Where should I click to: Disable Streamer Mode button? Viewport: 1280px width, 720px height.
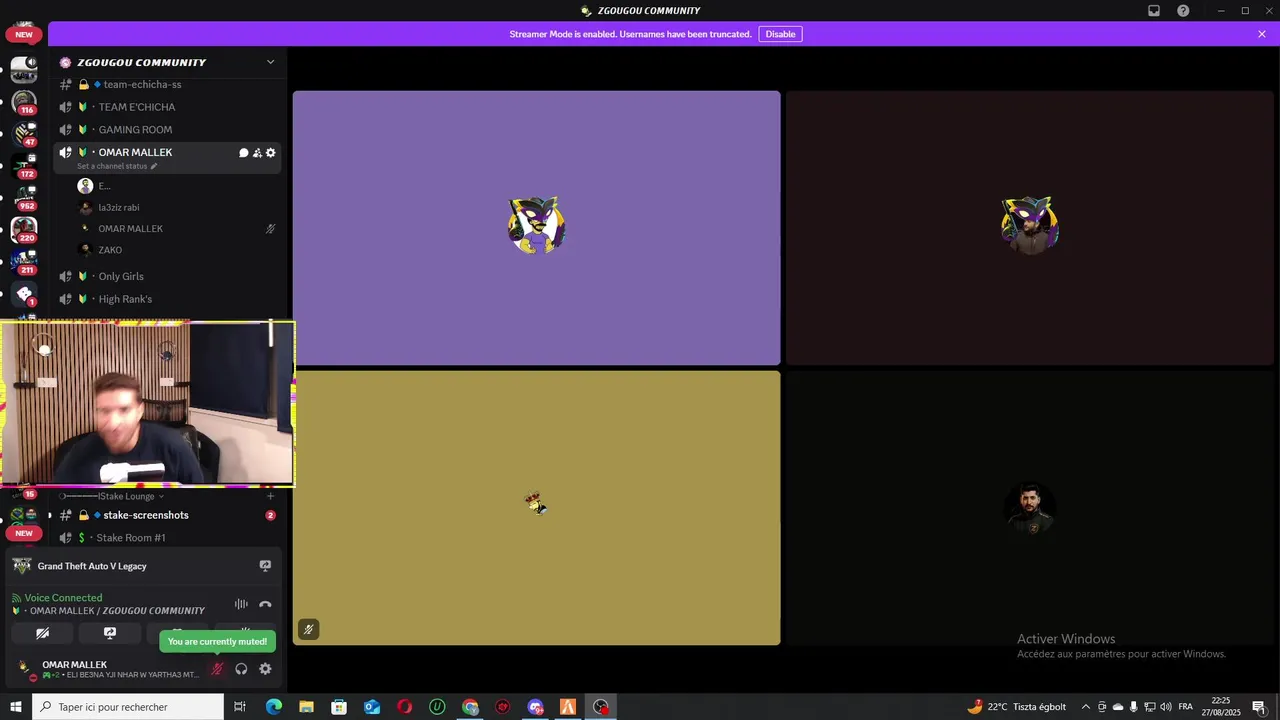coord(780,34)
